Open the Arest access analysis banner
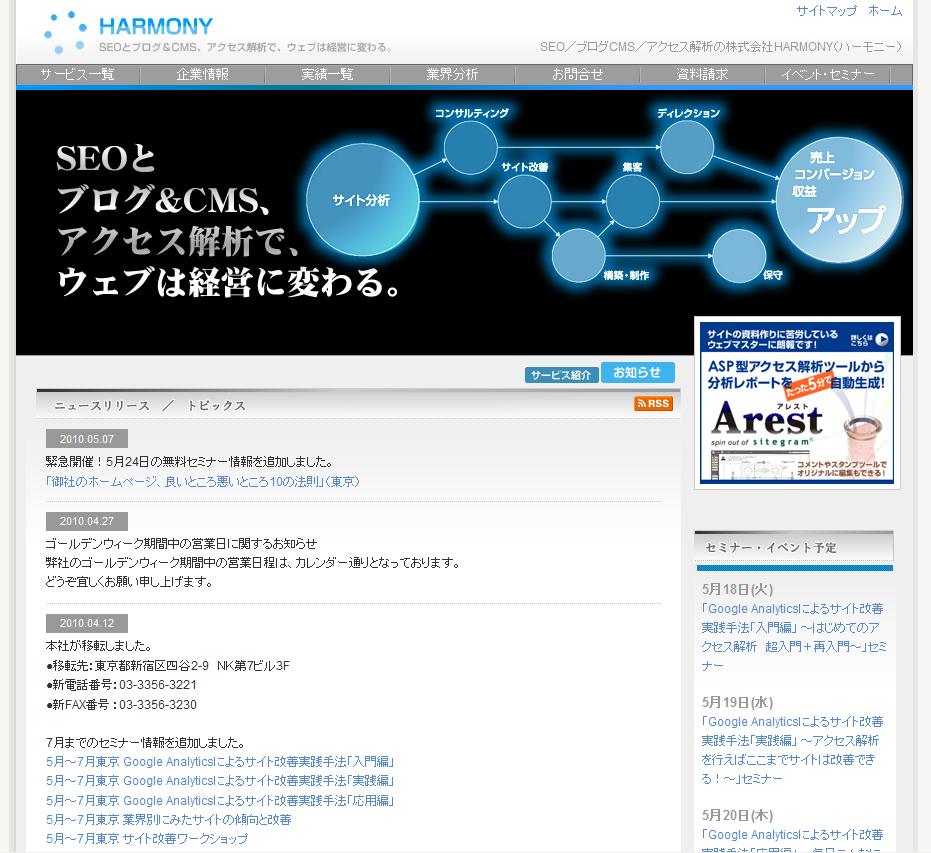Viewport: 931px width, 853px height. point(793,420)
